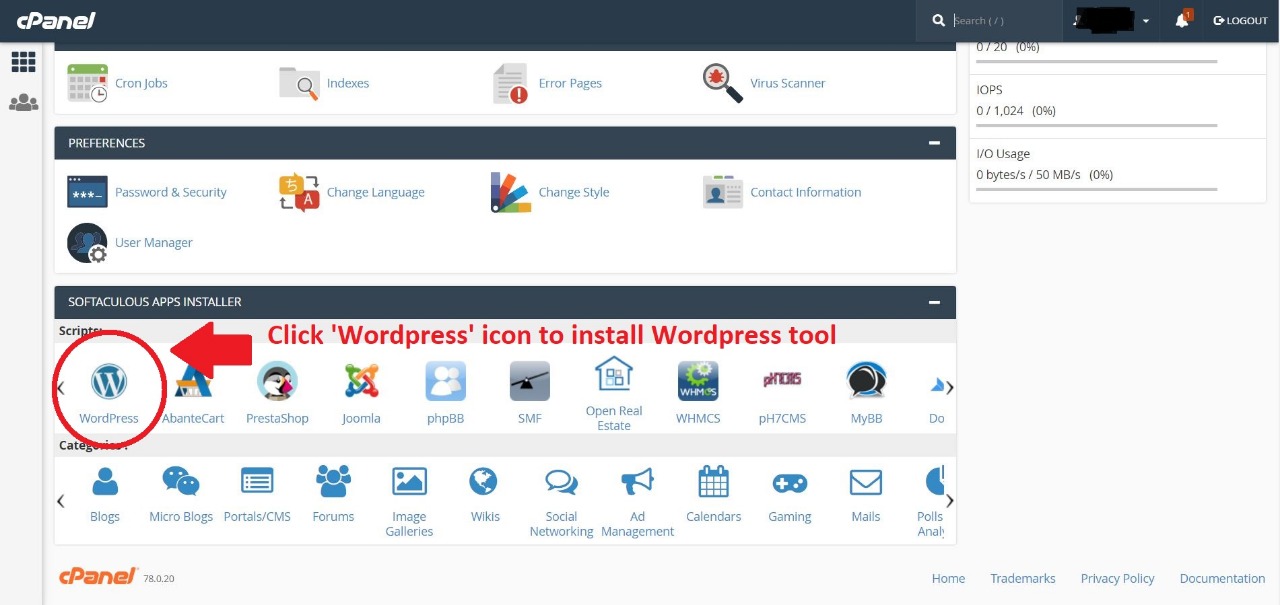The image size is (1280, 605).
Task: Open the notifications bell icon
Action: 1182,20
